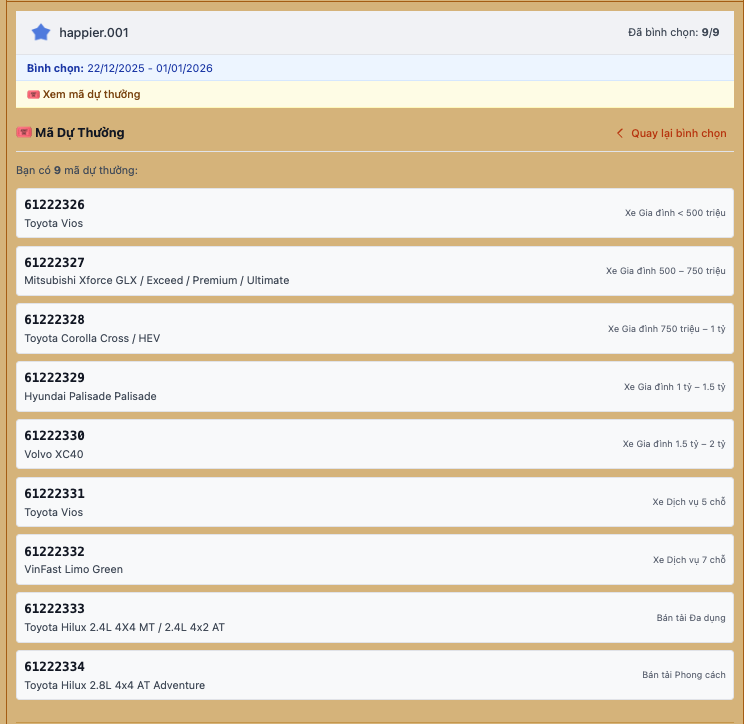The height and width of the screenshot is (724, 744).
Task: Select prize code 61222328
Action: coord(55,320)
